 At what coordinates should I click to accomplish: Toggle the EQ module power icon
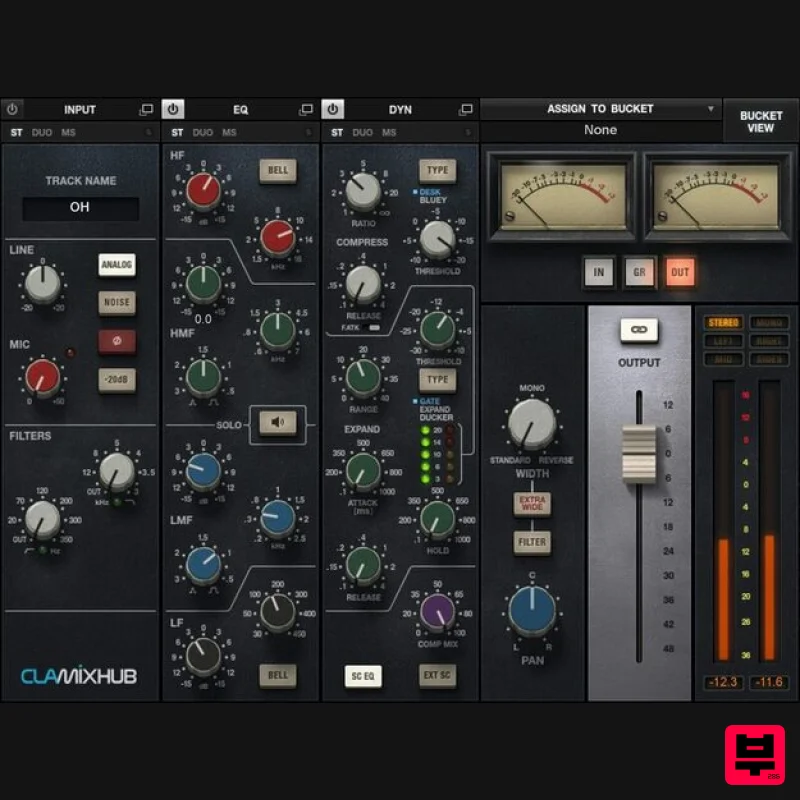click(173, 109)
